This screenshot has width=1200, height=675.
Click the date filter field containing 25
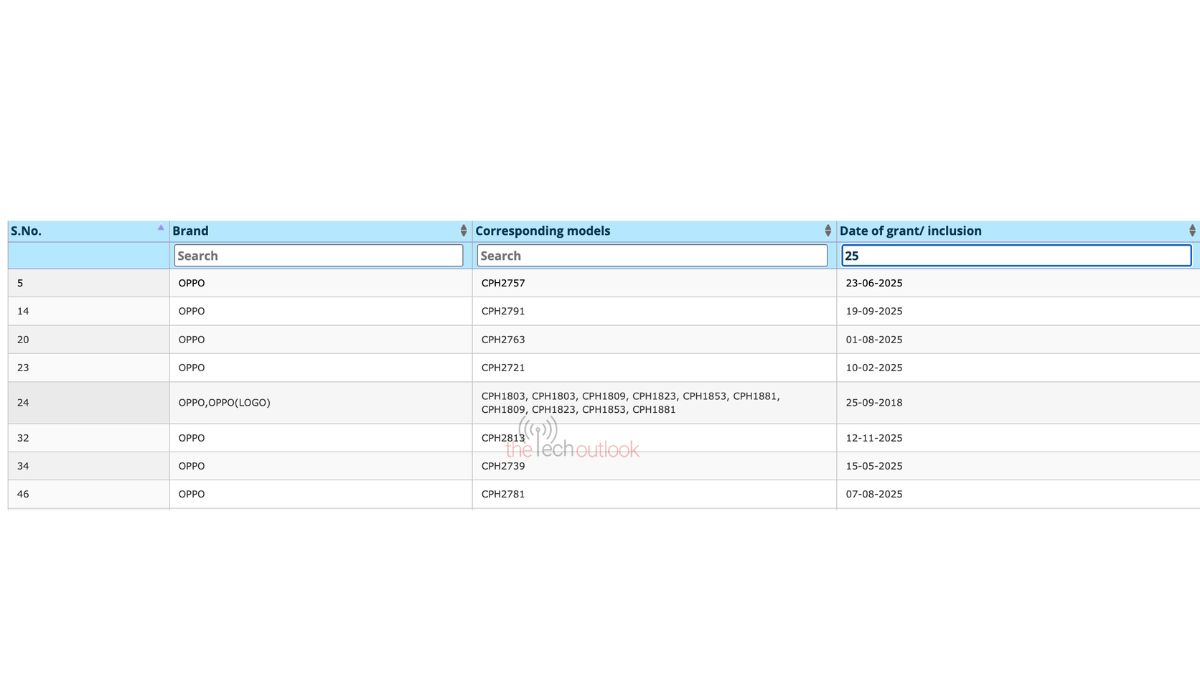(1016, 256)
